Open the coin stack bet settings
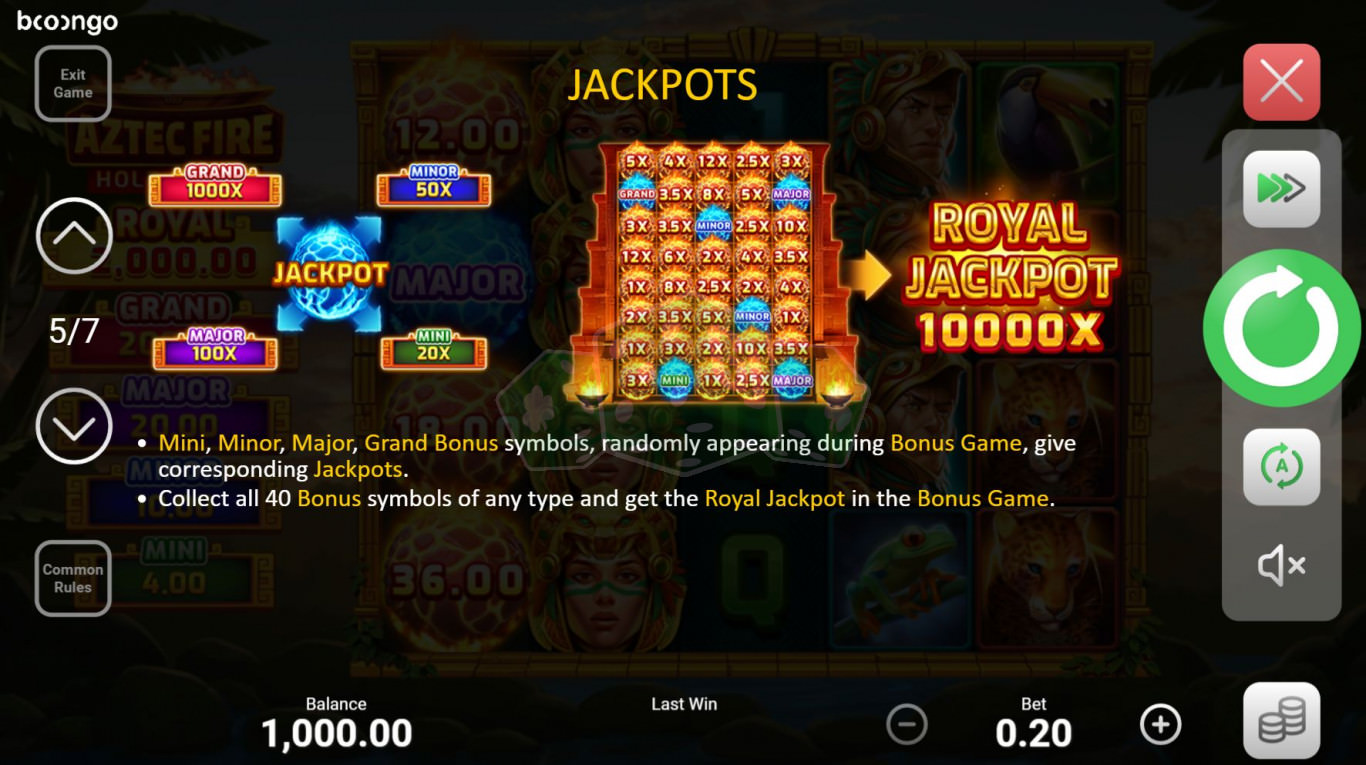The image size is (1366, 765). tap(1281, 721)
